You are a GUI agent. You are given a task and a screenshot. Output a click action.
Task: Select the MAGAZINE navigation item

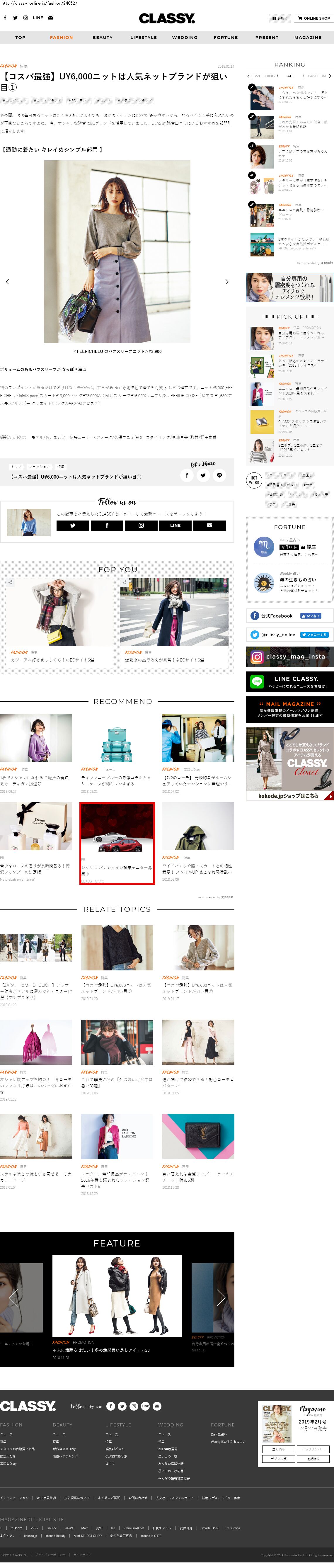(x=308, y=38)
